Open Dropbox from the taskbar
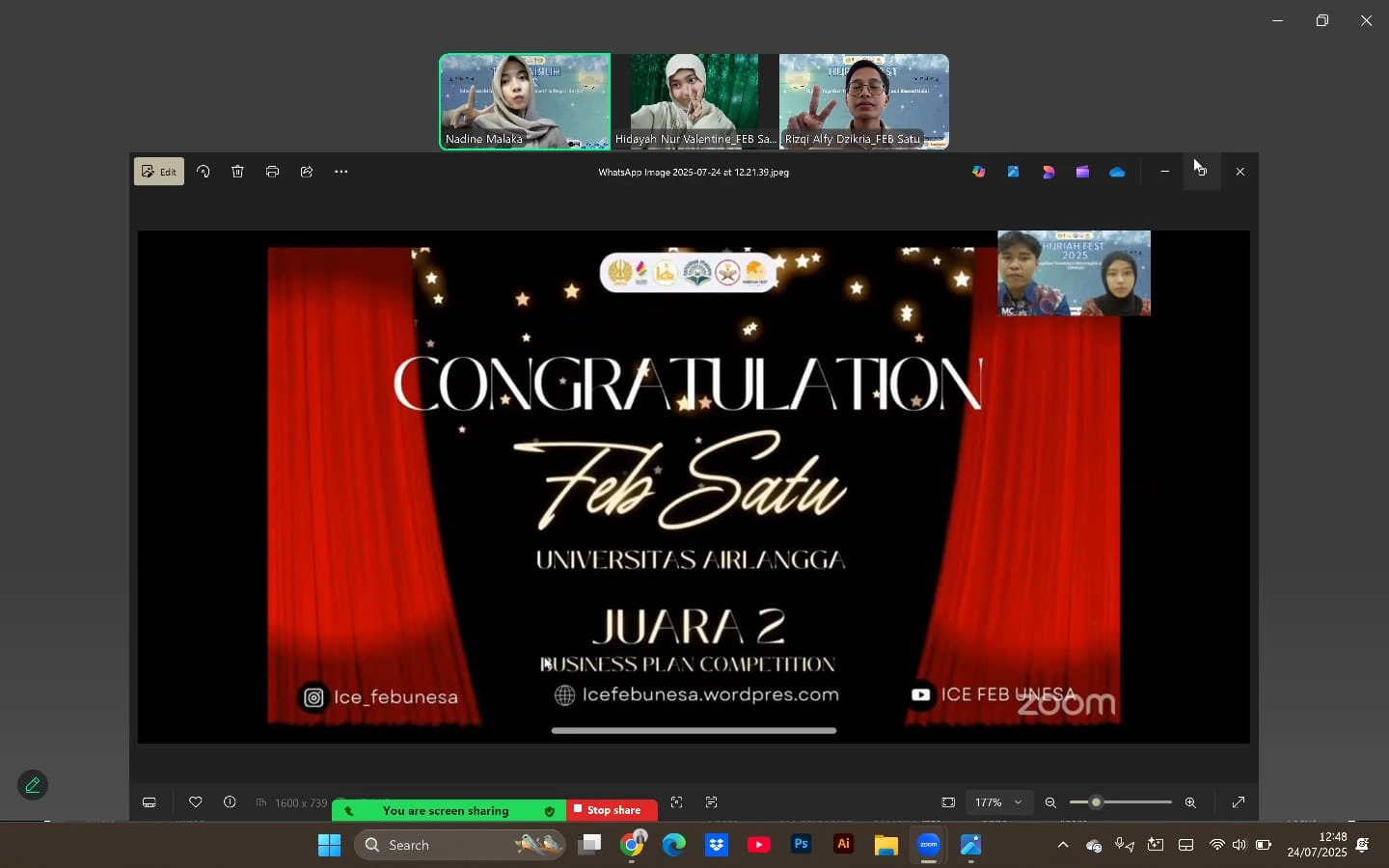Screen dimensions: 1389x868 pyautogui.click(x=717, y=845)
